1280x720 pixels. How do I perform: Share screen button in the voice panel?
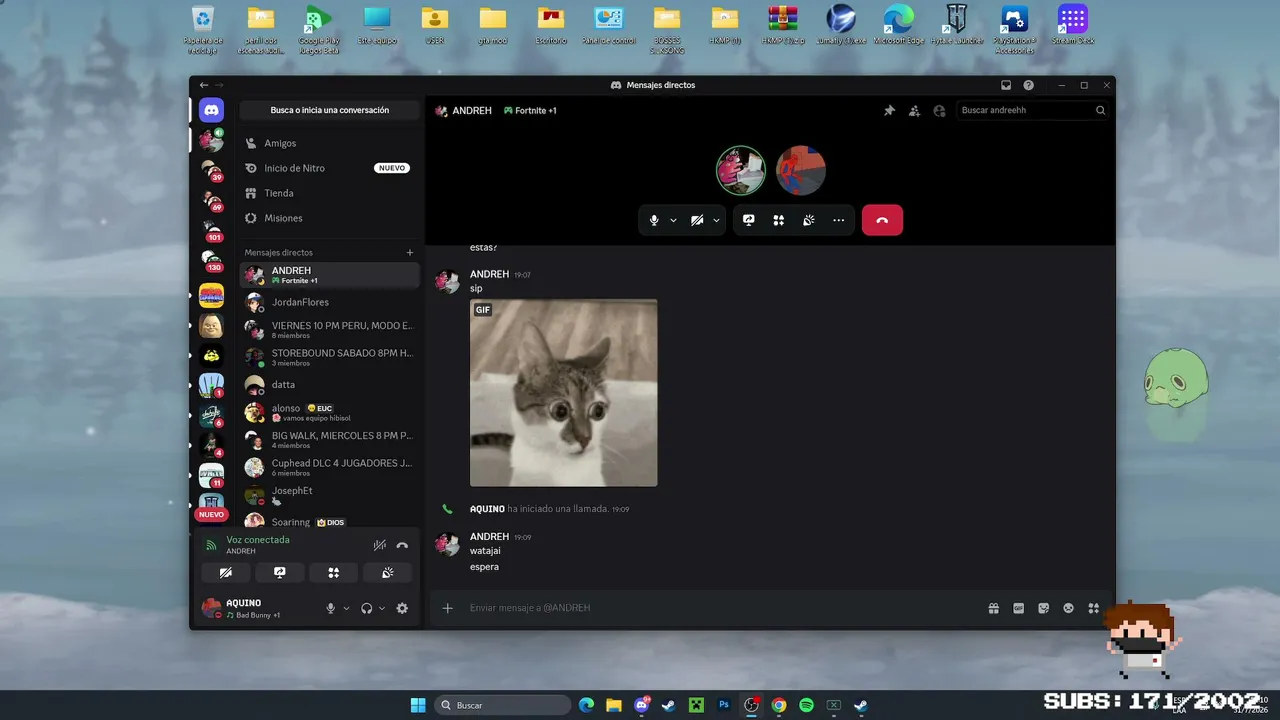click(x=280, y=573)
